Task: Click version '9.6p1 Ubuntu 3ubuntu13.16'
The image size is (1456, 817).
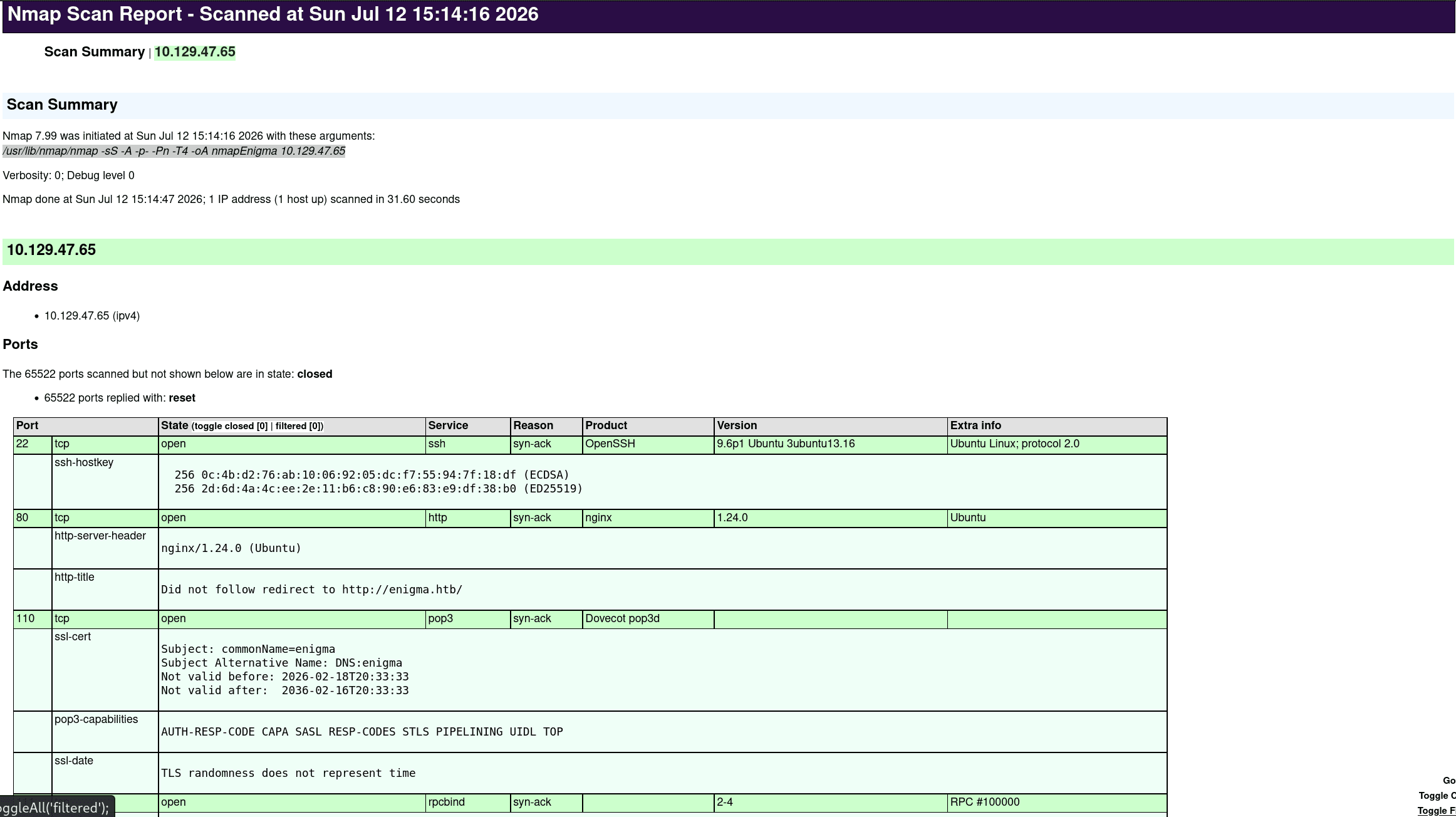Action: tap(831, 444)
